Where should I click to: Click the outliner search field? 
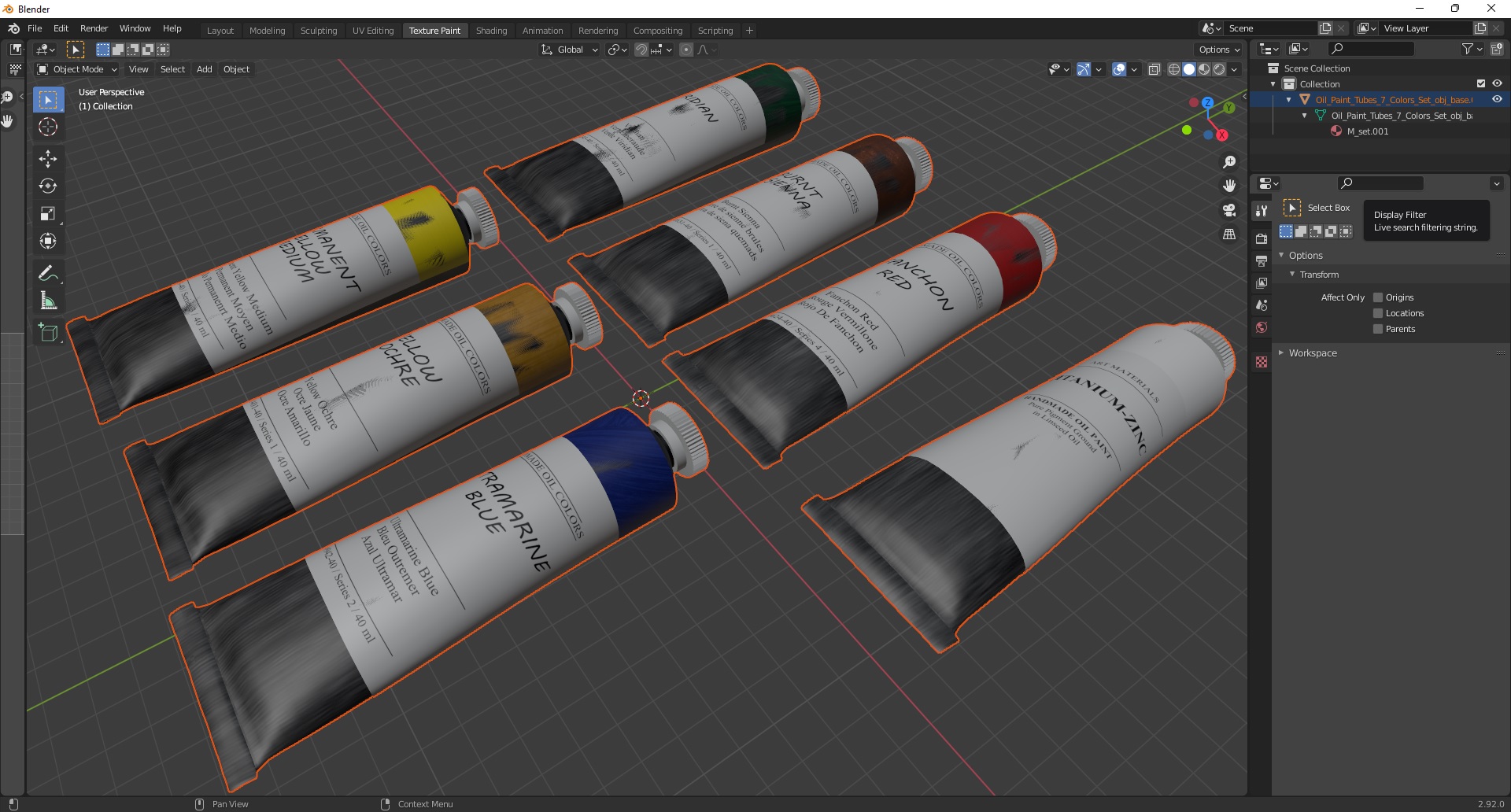pyautogui.click(x=1371, y=49)
